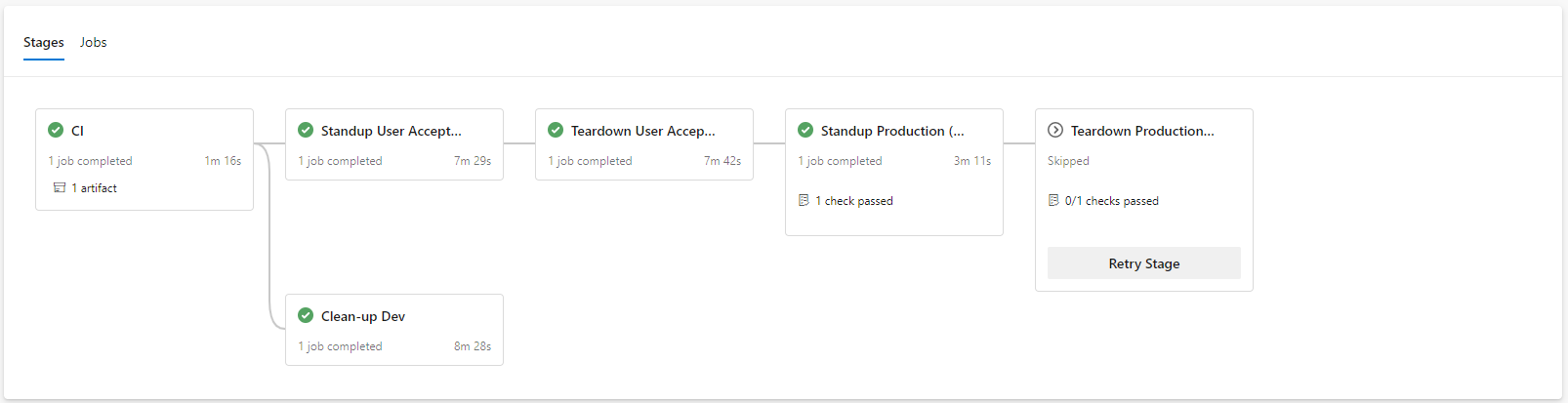Click the Clean-up Dev success checkmark icon
This screenshot has width=1568, height=403.
[306, 315]
